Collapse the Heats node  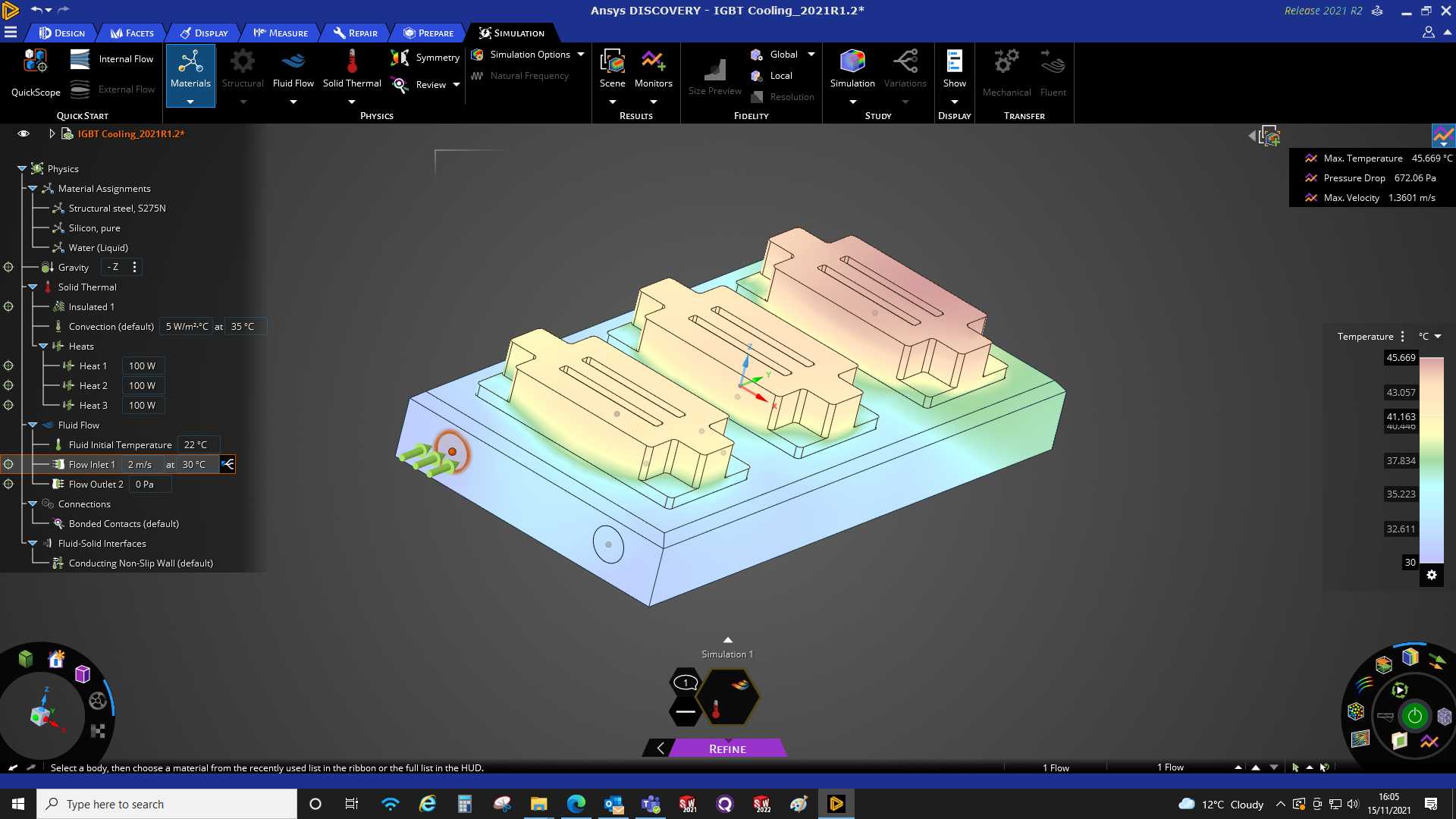[43, 346]
